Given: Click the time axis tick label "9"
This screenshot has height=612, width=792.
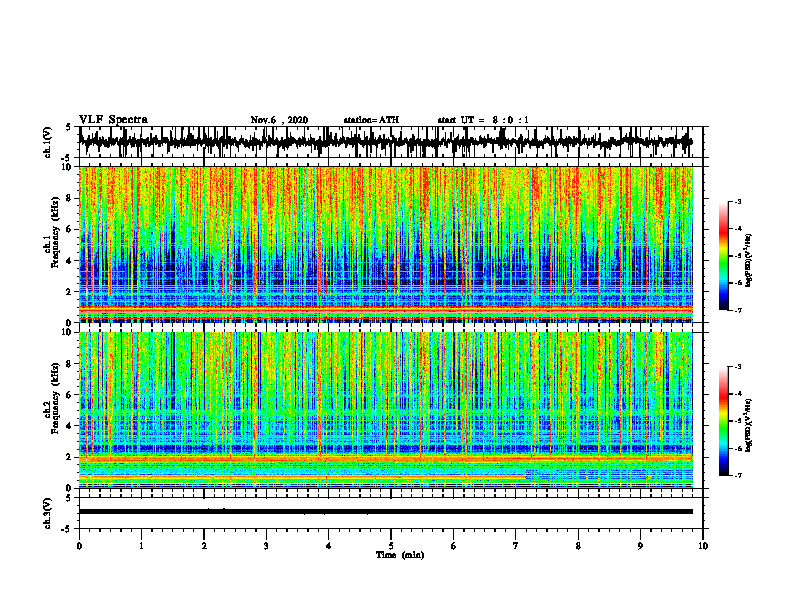Looking at the screenshot, I should (640, 546).
